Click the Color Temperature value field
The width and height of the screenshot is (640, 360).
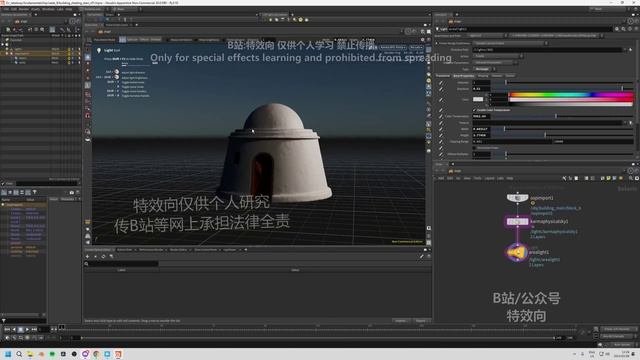click(x=481, y=116)
